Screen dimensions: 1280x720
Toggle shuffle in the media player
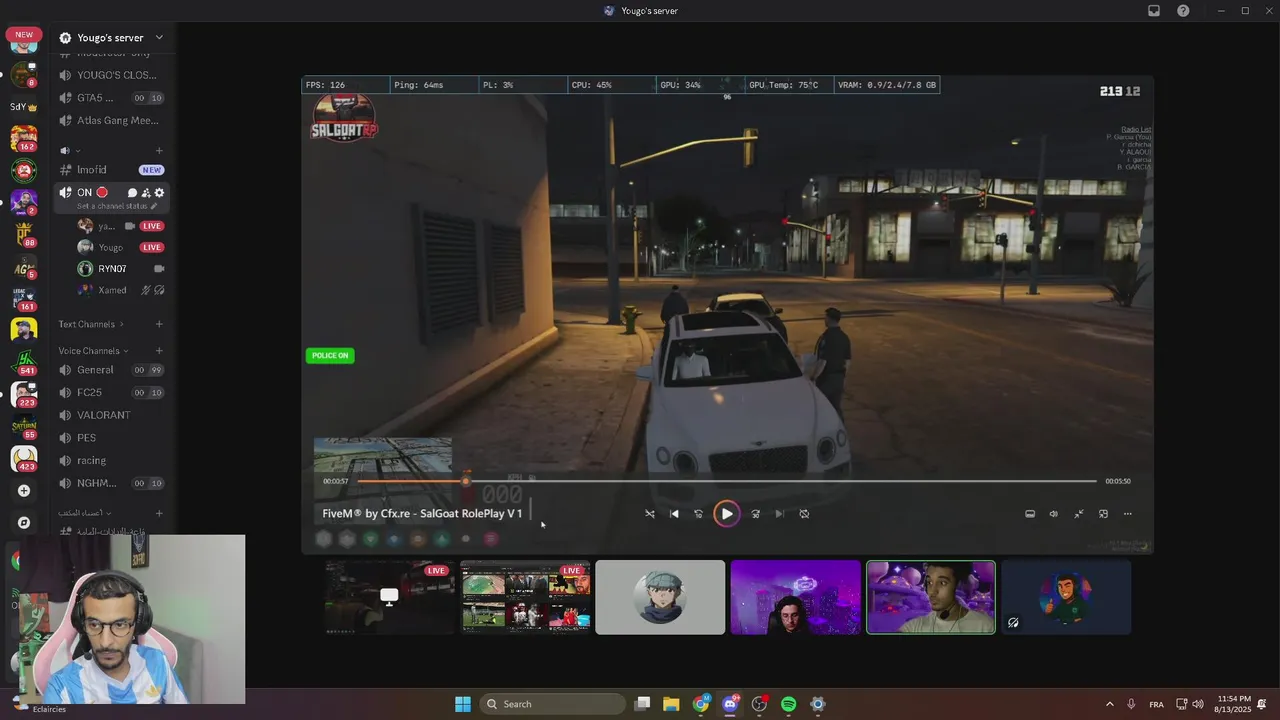[650, 514]
